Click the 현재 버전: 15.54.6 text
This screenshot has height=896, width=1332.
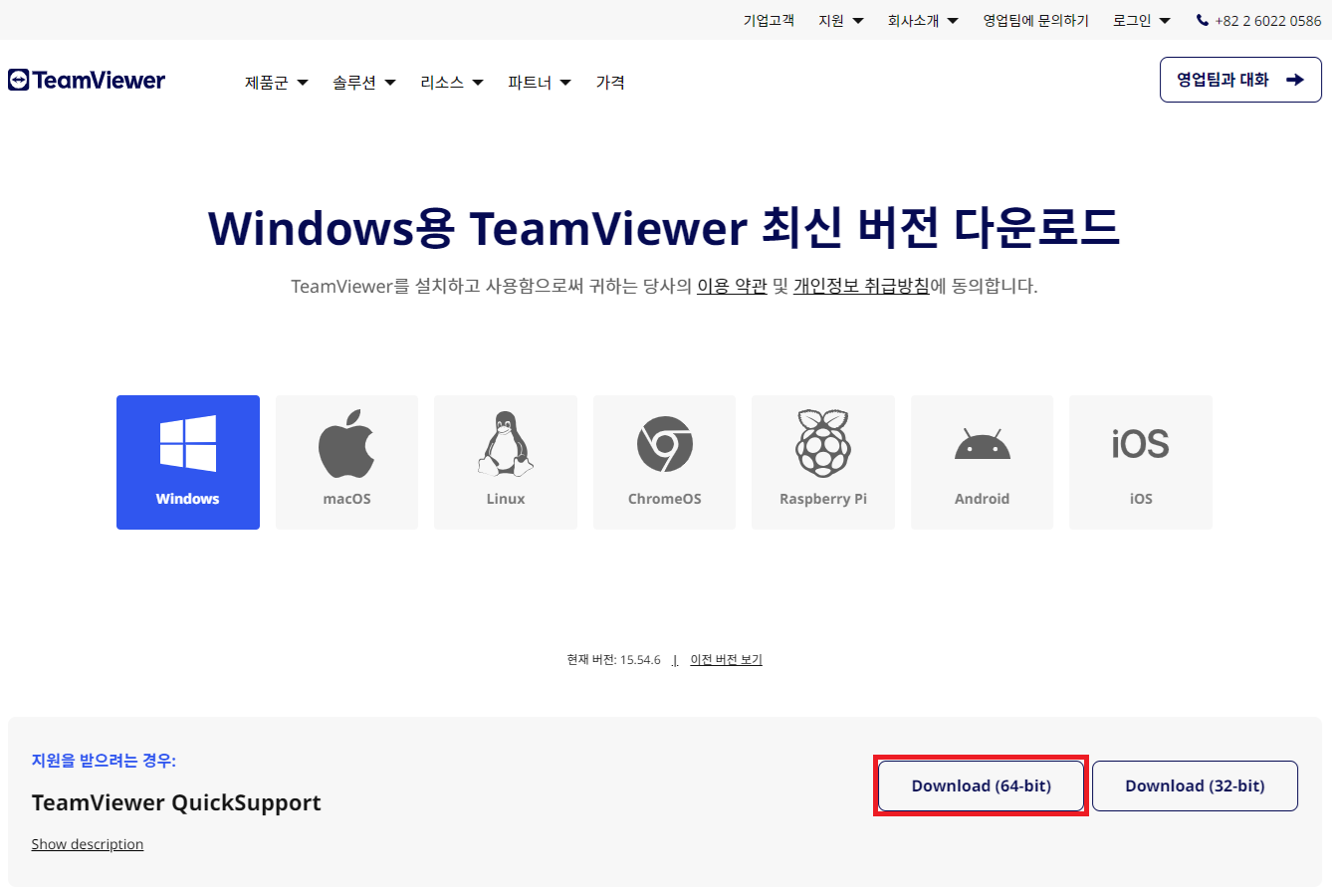click(613, 660)
